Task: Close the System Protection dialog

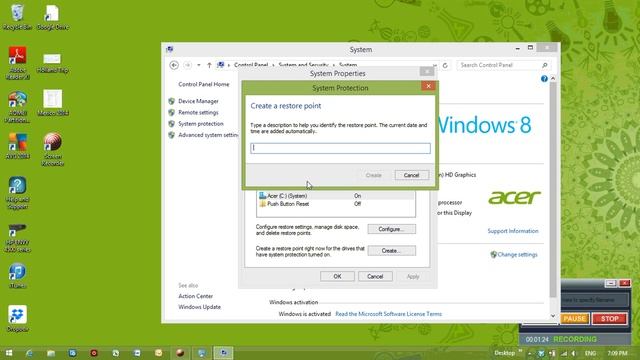Action: coord(428,86)
